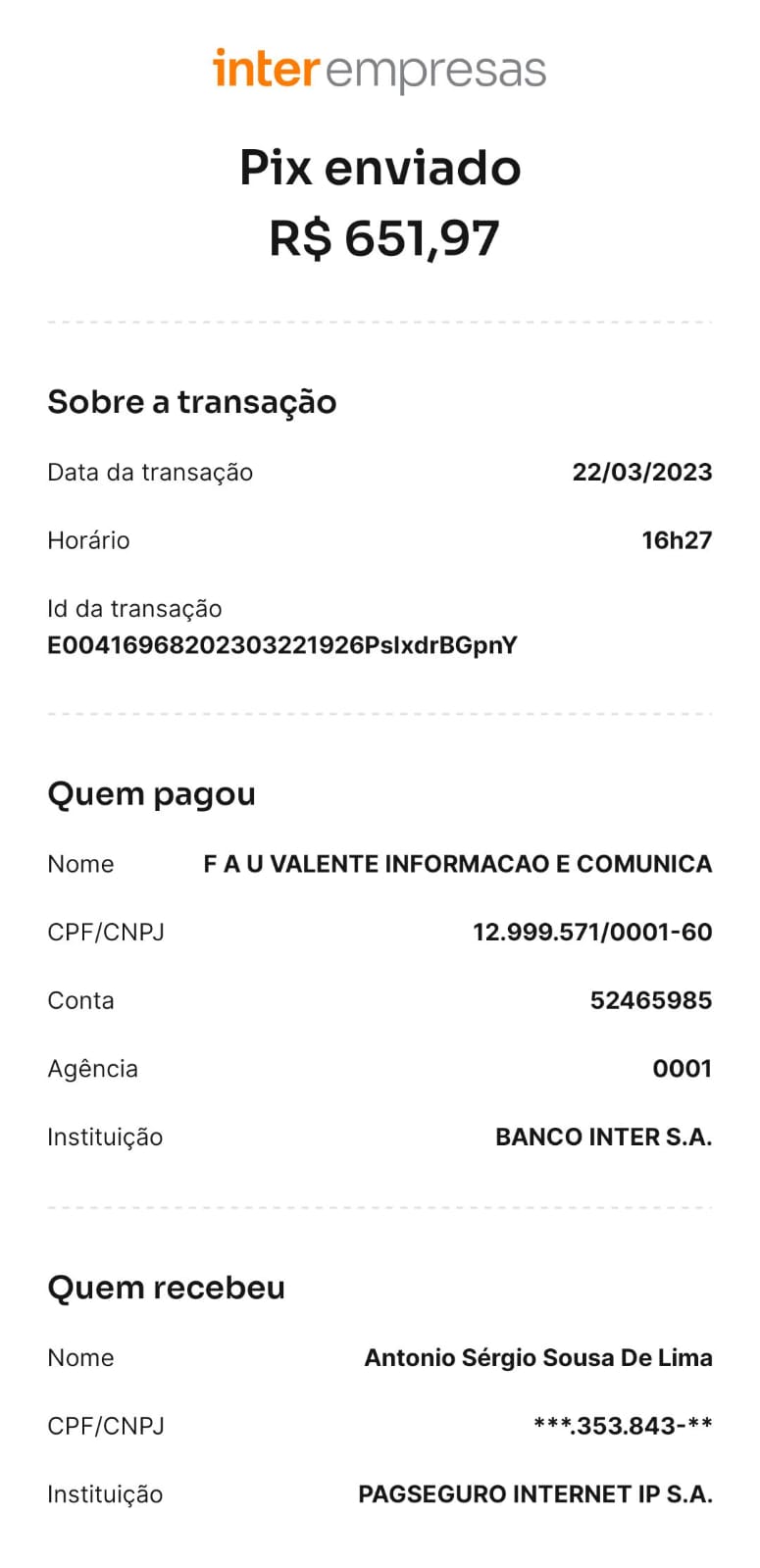Select the account number 52465985

[x=650, y=1000]
